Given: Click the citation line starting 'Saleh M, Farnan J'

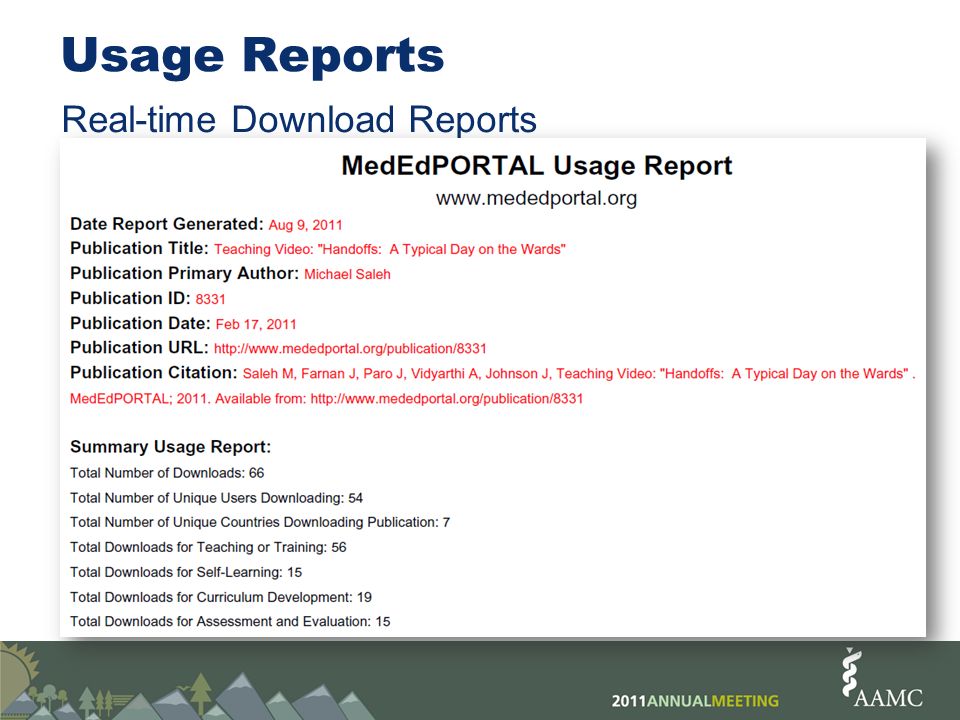Looking at the screenshot, I should point(579,373).
